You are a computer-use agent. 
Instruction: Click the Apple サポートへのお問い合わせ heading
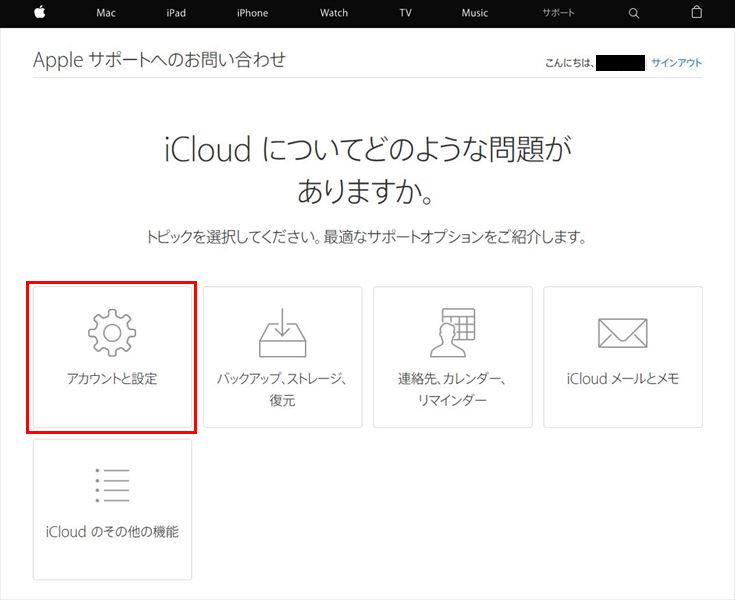(x=159, y=60)
